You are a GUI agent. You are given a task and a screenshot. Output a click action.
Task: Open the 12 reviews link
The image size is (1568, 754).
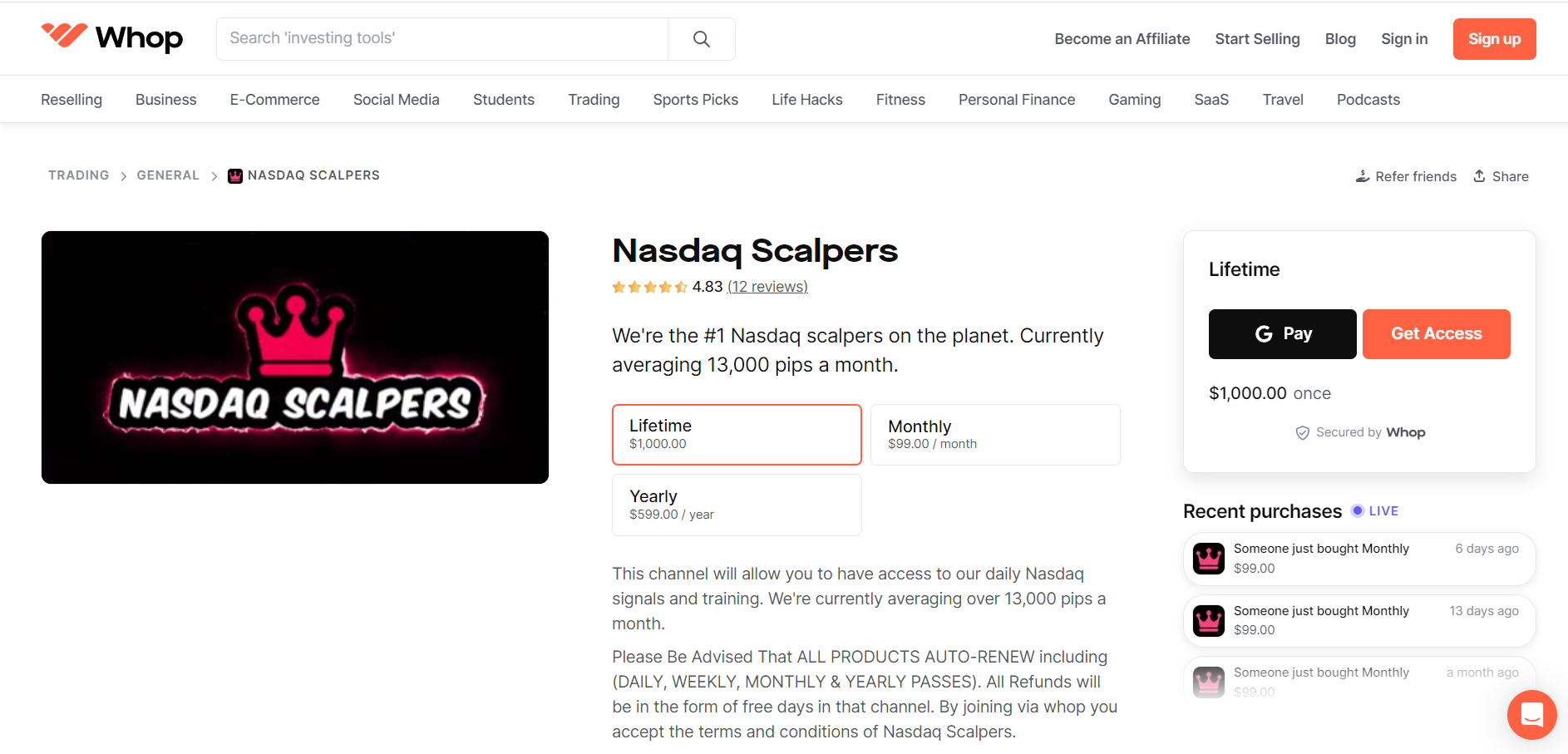click(767, 286)
